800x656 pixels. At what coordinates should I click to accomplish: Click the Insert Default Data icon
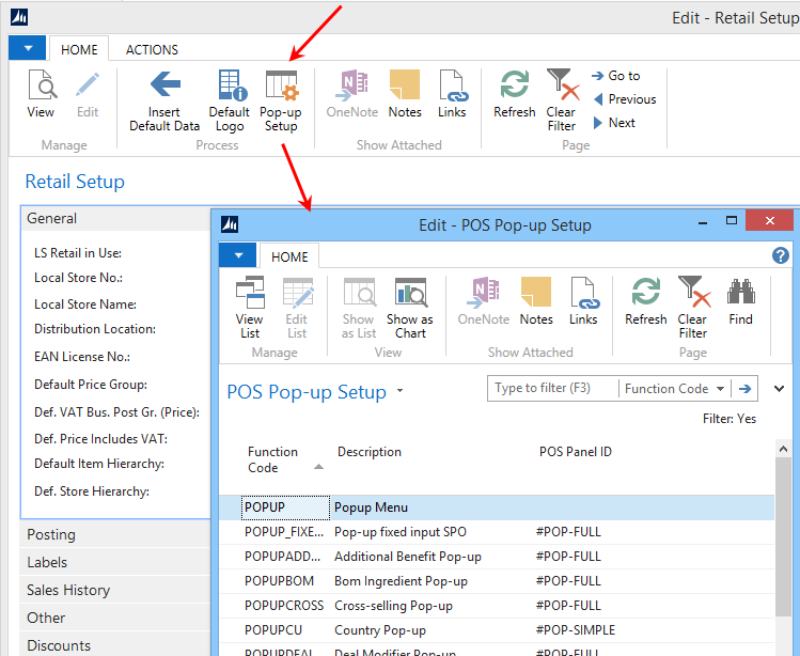pyautogui.click(x=164, y=95)
